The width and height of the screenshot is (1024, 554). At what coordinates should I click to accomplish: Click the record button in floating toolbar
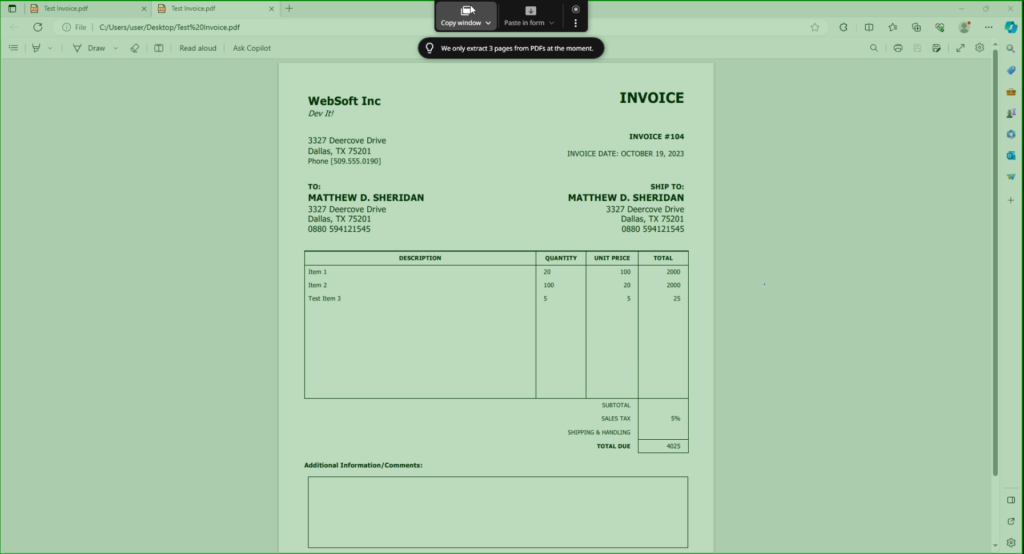575,9
